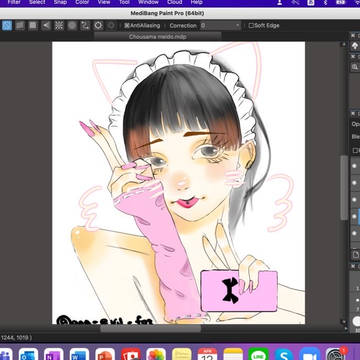
Task: Toggle visibility of the first layer row
Action: (x=354, y=166)
